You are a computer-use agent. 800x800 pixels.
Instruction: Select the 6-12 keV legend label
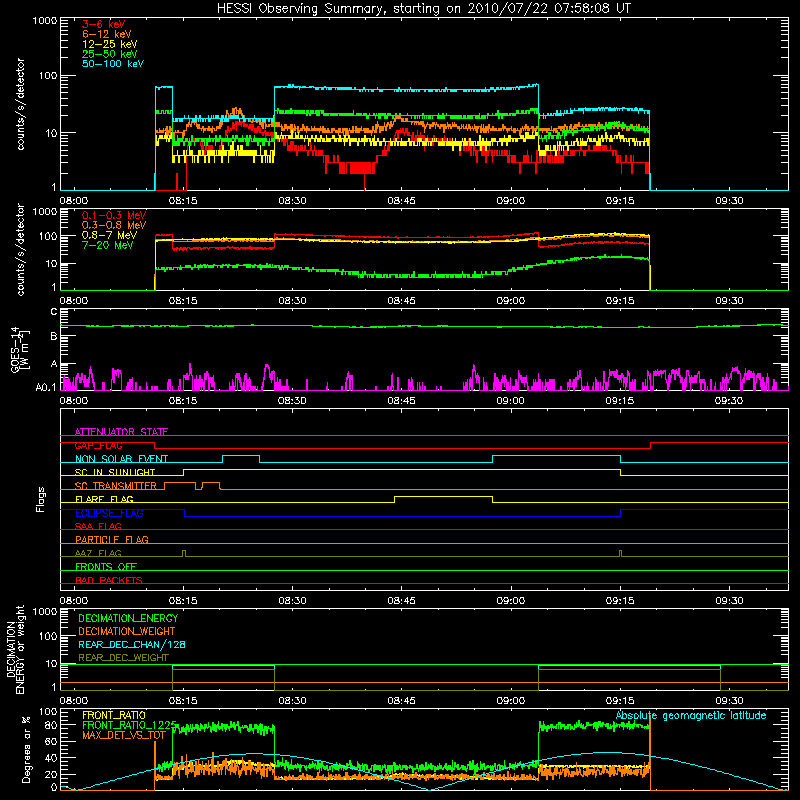107,34
